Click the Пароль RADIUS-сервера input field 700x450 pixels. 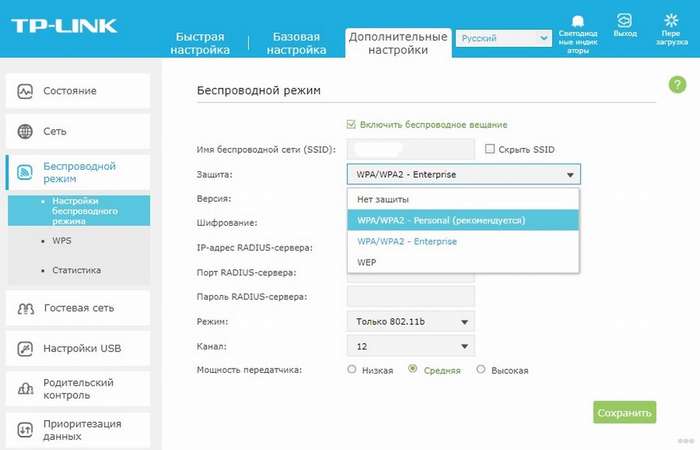click(x=410, y=296)
